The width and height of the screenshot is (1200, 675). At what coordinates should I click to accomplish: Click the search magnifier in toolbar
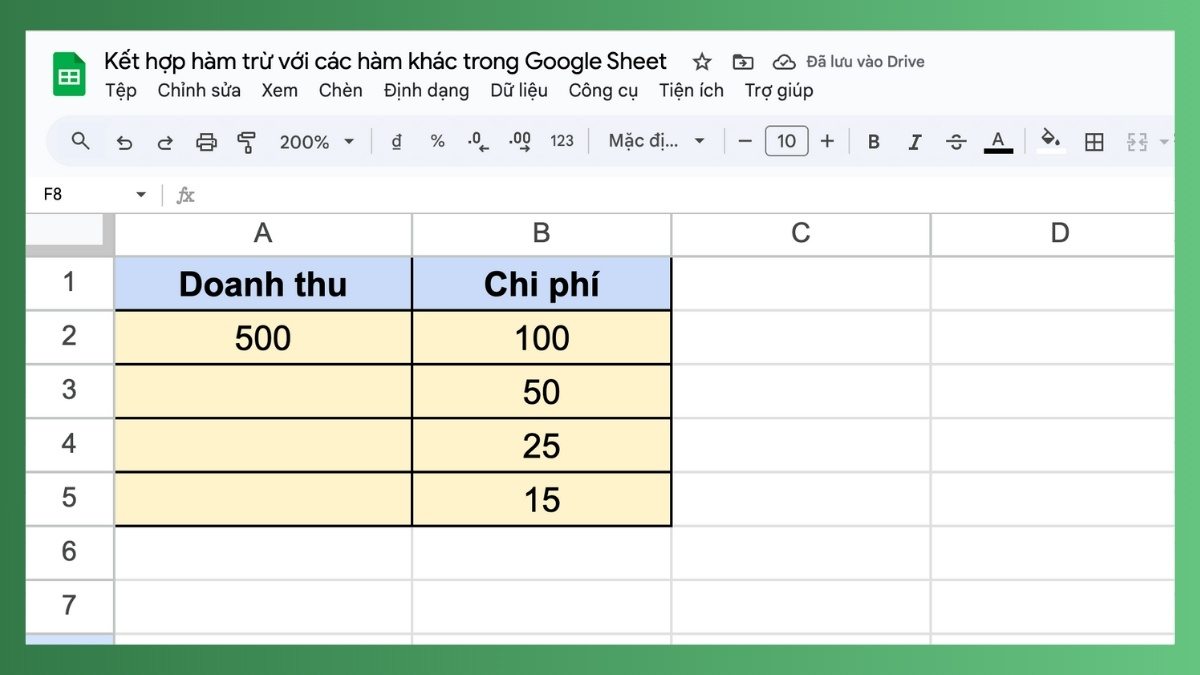coord(81,142)
